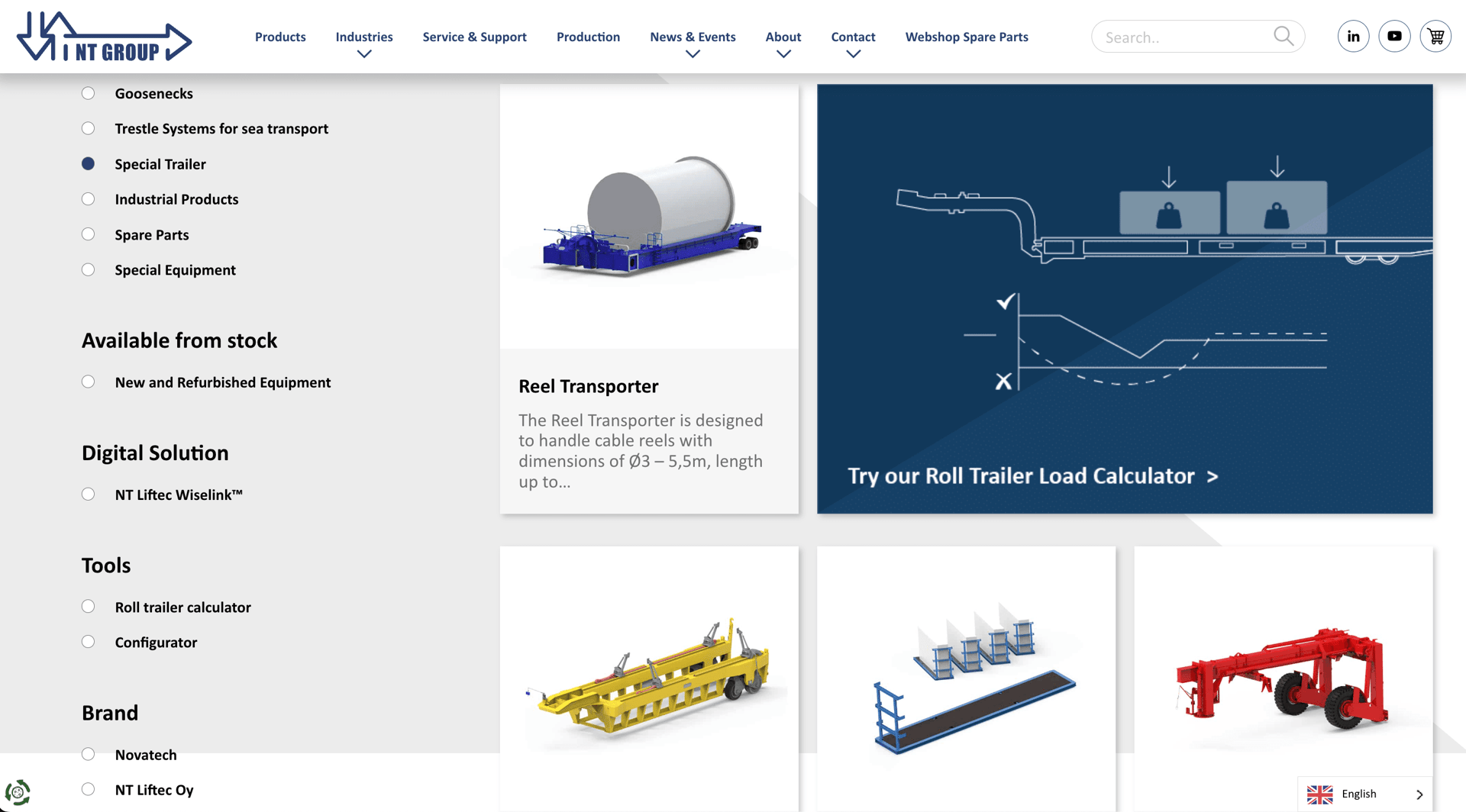Image resolution: width=1466 pixels, height=812 pixels.
Task: Open the cookie settings icon
Action: (x=18, y=792)
